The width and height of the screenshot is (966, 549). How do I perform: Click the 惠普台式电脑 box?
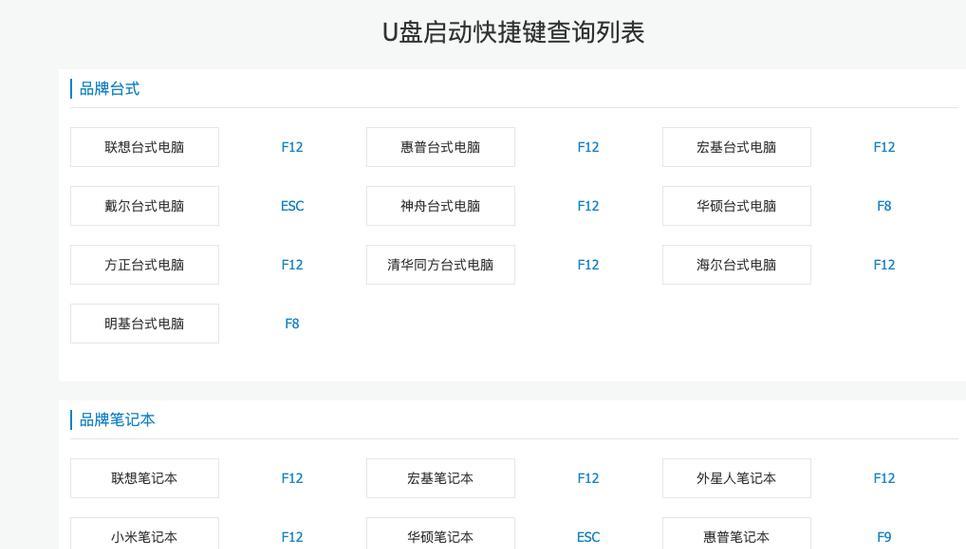tap(440, 147)
